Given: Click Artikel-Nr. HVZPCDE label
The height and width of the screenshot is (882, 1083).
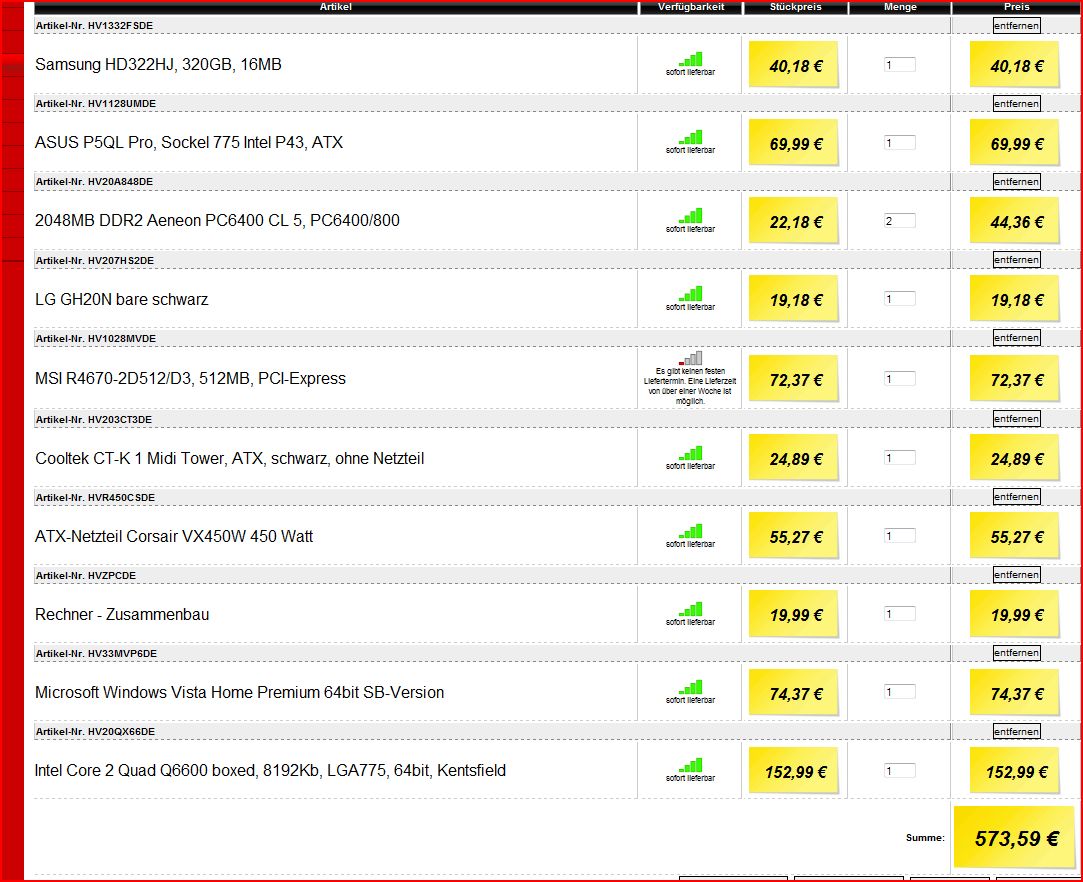Looking at the screenshot, I should 86,575.
